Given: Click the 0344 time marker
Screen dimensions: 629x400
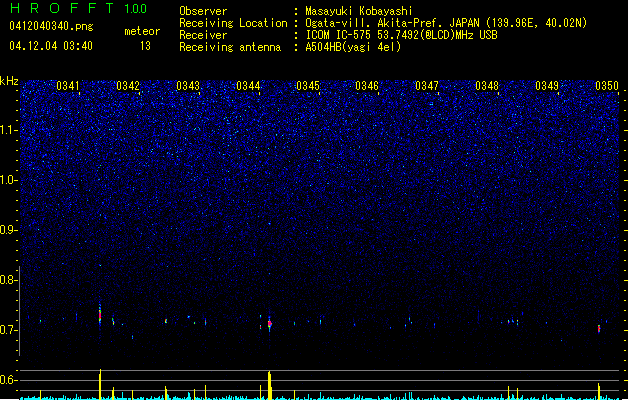Looking at the screenshot, I should (x=248, y=86).
